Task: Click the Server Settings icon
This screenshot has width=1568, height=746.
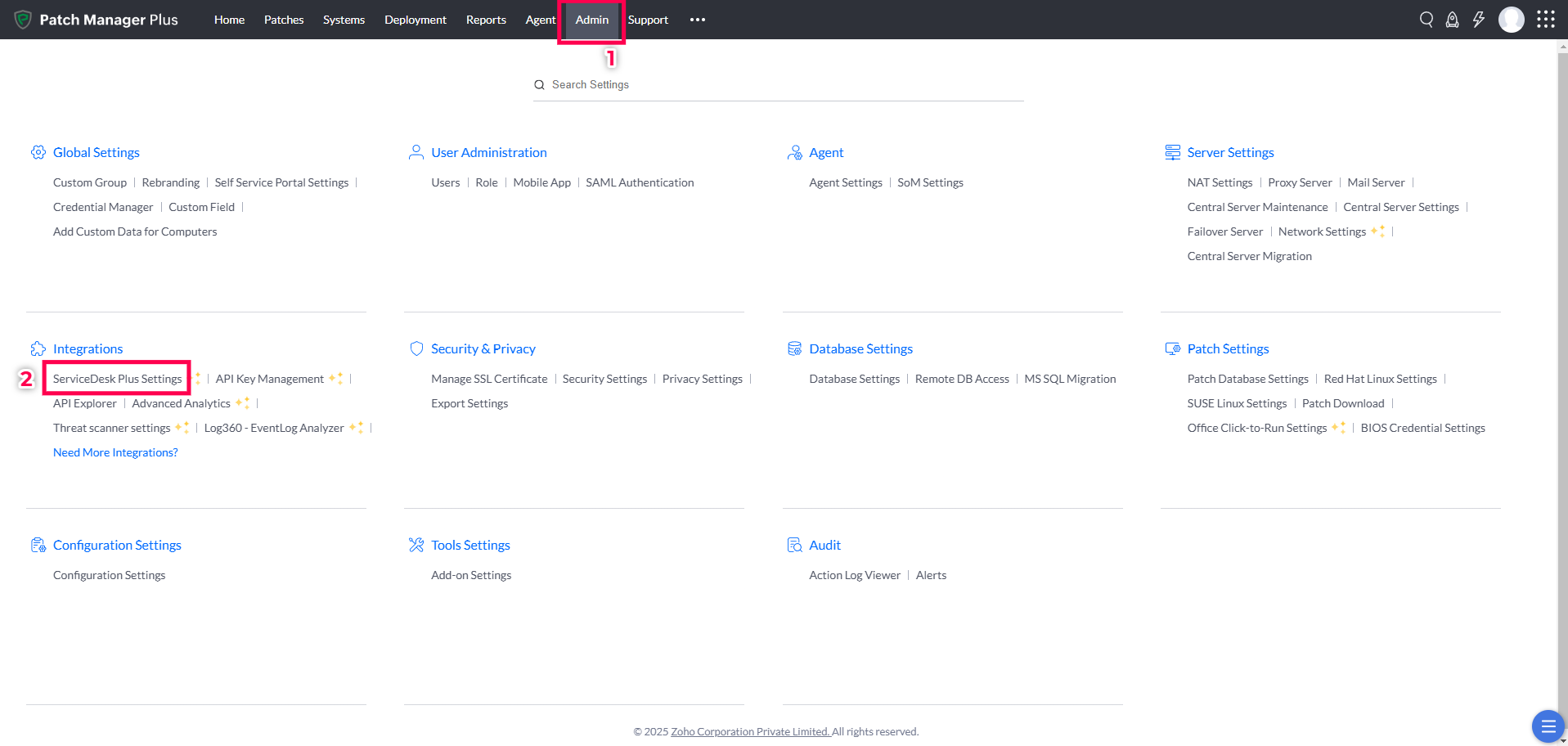Action: [1173, 152]
